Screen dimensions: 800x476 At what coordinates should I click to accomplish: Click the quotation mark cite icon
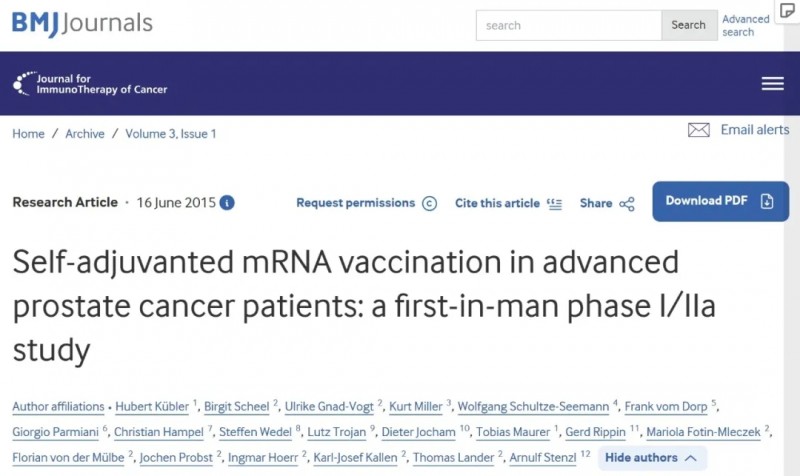555,203
